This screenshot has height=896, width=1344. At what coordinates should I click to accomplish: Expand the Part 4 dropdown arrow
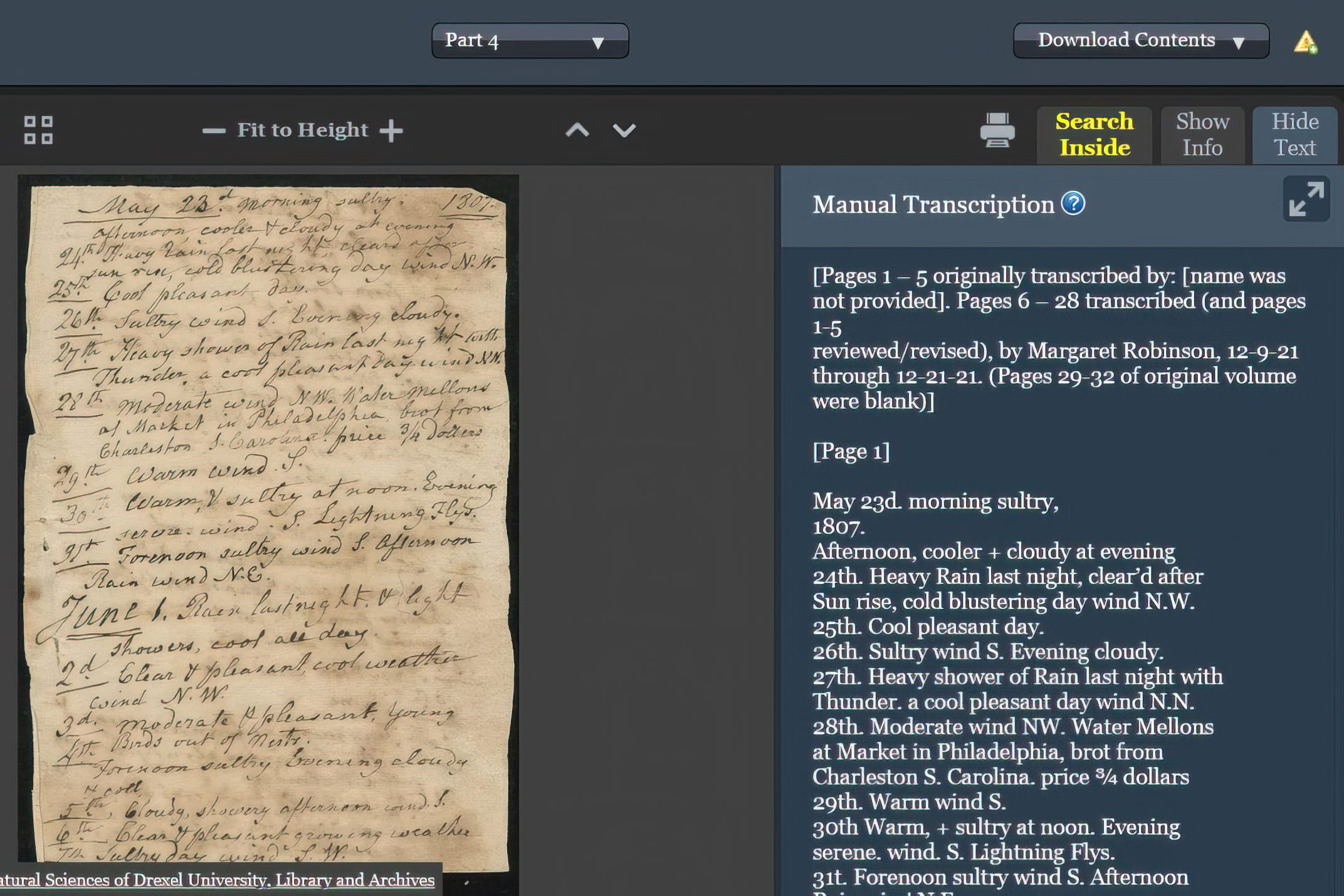tap(597, 43)
